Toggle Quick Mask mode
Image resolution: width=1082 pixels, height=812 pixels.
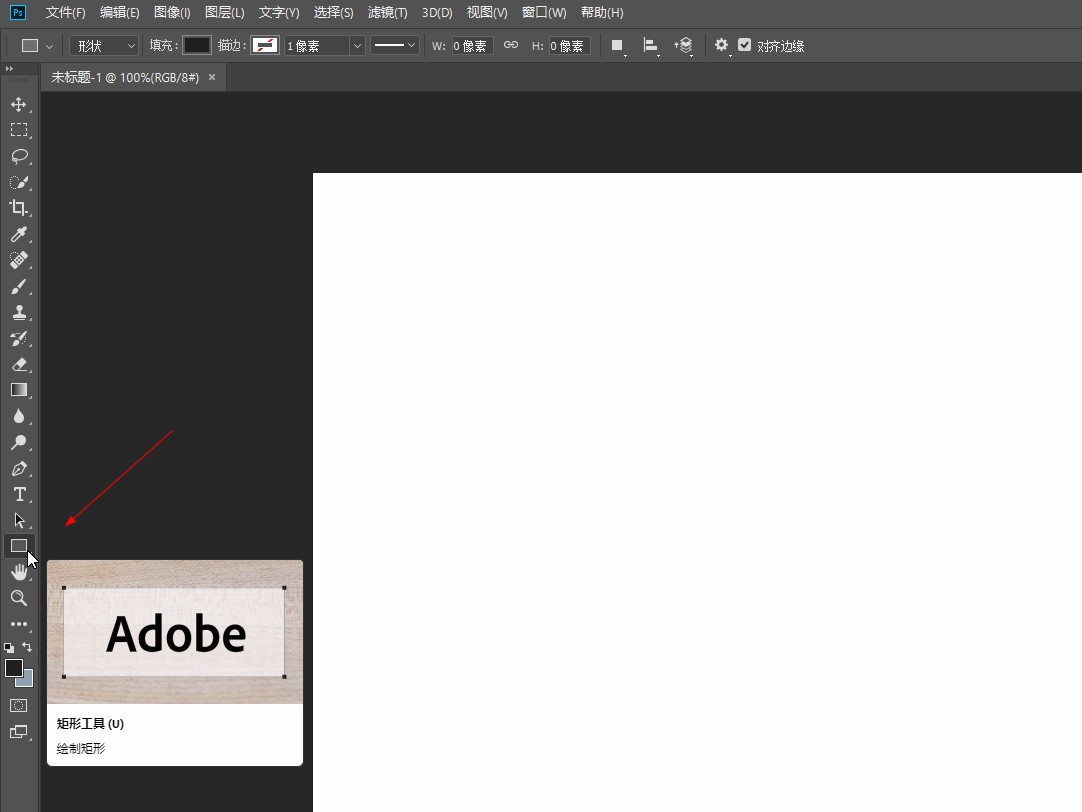tap(19, 706)
